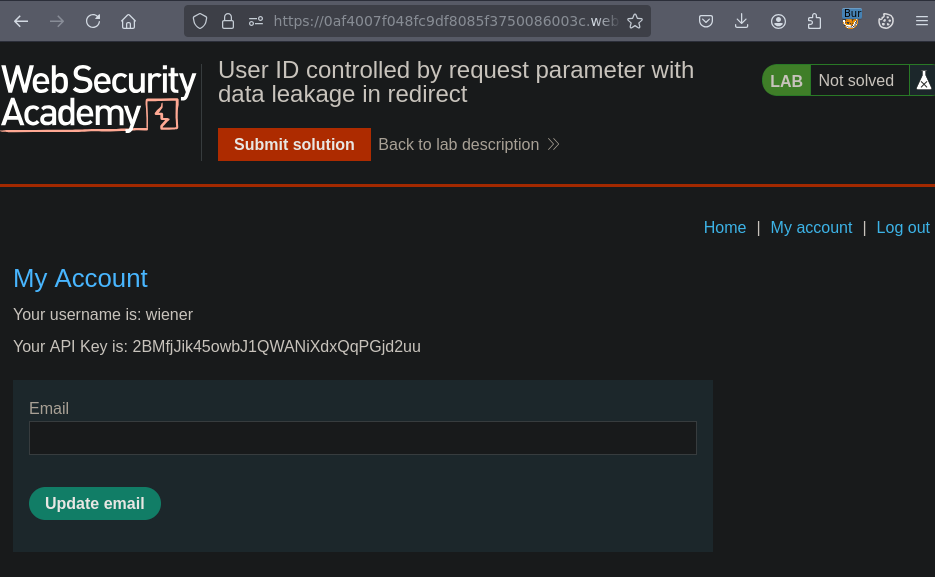The image size is (935, 577).
Task: Open the Pocket save icon
Action: coord(706,21)
